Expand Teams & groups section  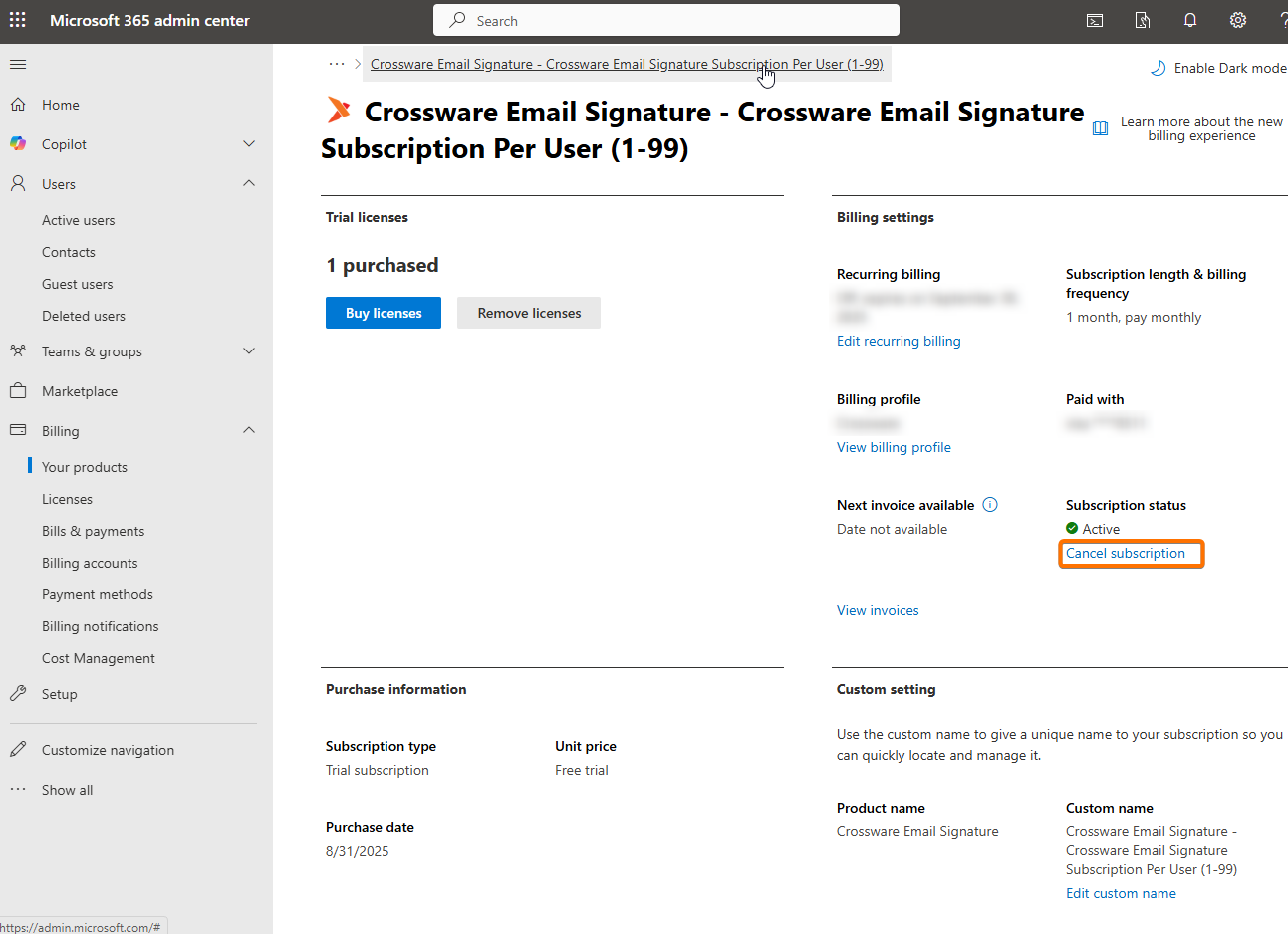point(249,351)
